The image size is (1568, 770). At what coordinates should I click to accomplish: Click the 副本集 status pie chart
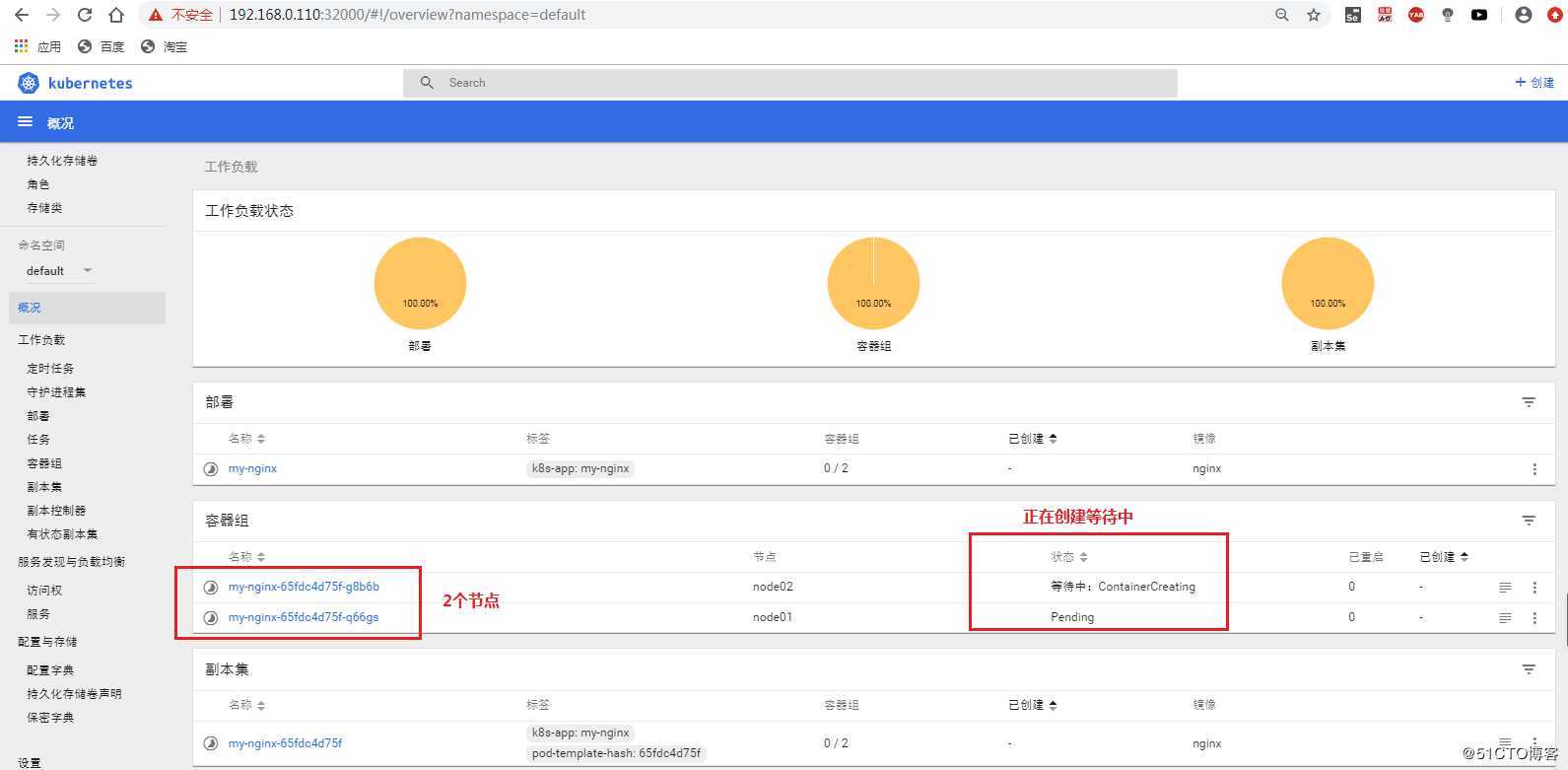1328,283
